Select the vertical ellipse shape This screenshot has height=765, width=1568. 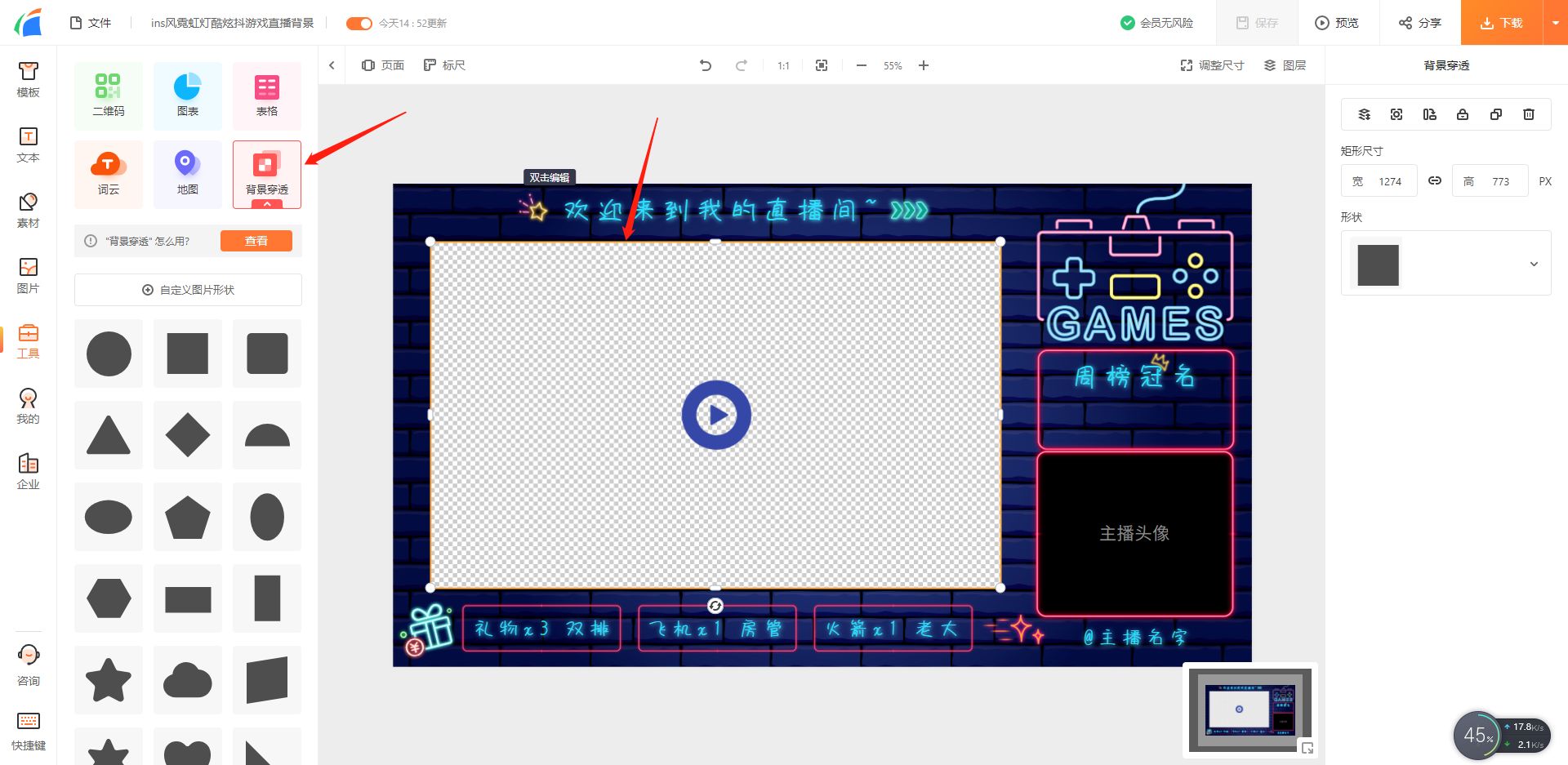(x=267, y=517)
